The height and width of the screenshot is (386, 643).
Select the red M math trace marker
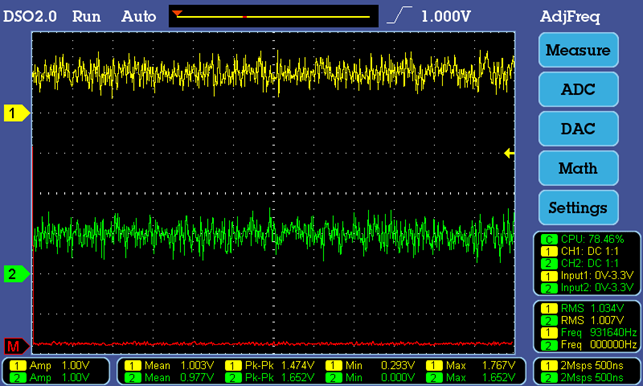point(16,347)
